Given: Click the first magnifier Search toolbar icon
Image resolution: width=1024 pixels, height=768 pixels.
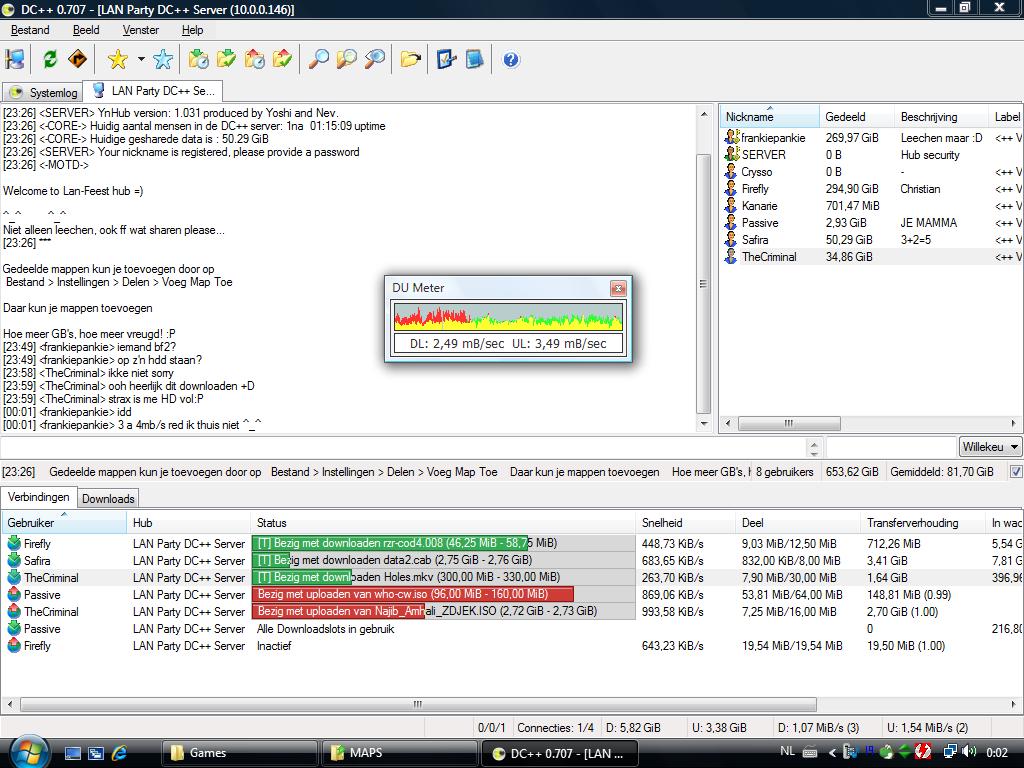Looking at the screenshot, I should click(x=318, y=60).
